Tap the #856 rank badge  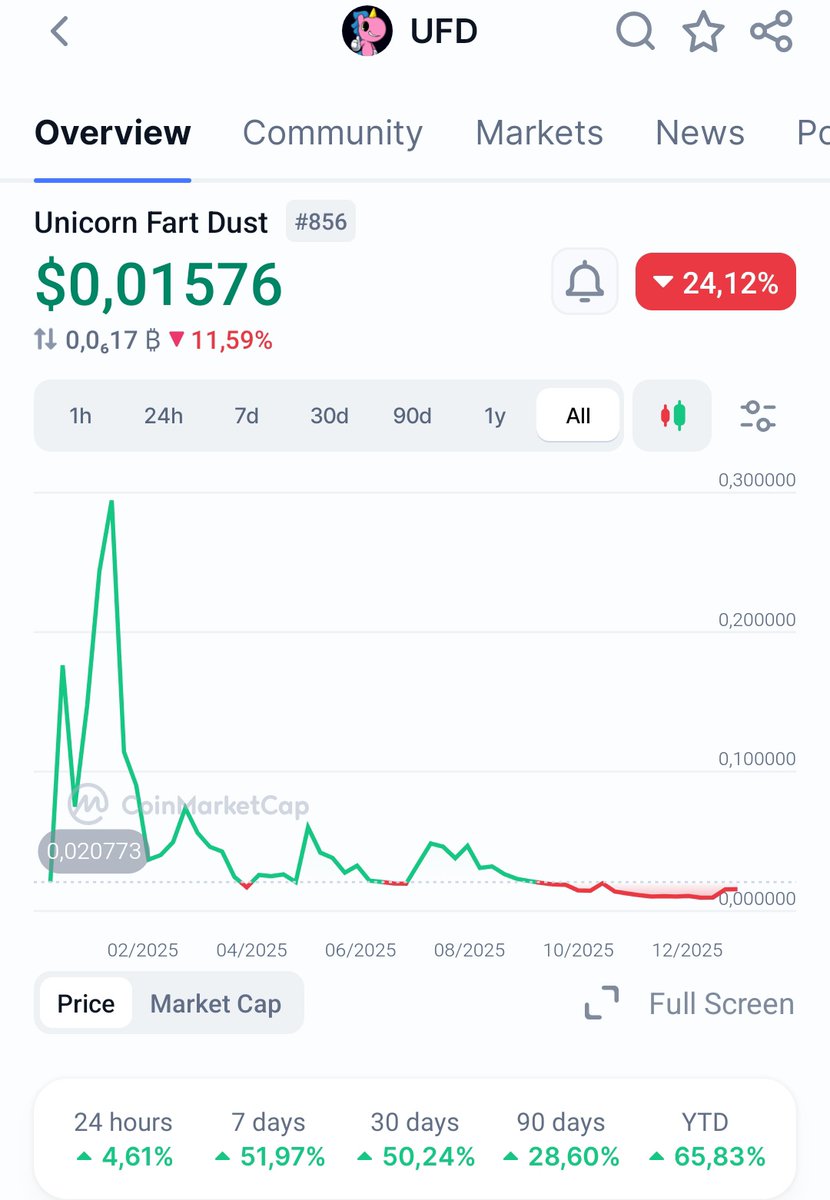(320, 221)
